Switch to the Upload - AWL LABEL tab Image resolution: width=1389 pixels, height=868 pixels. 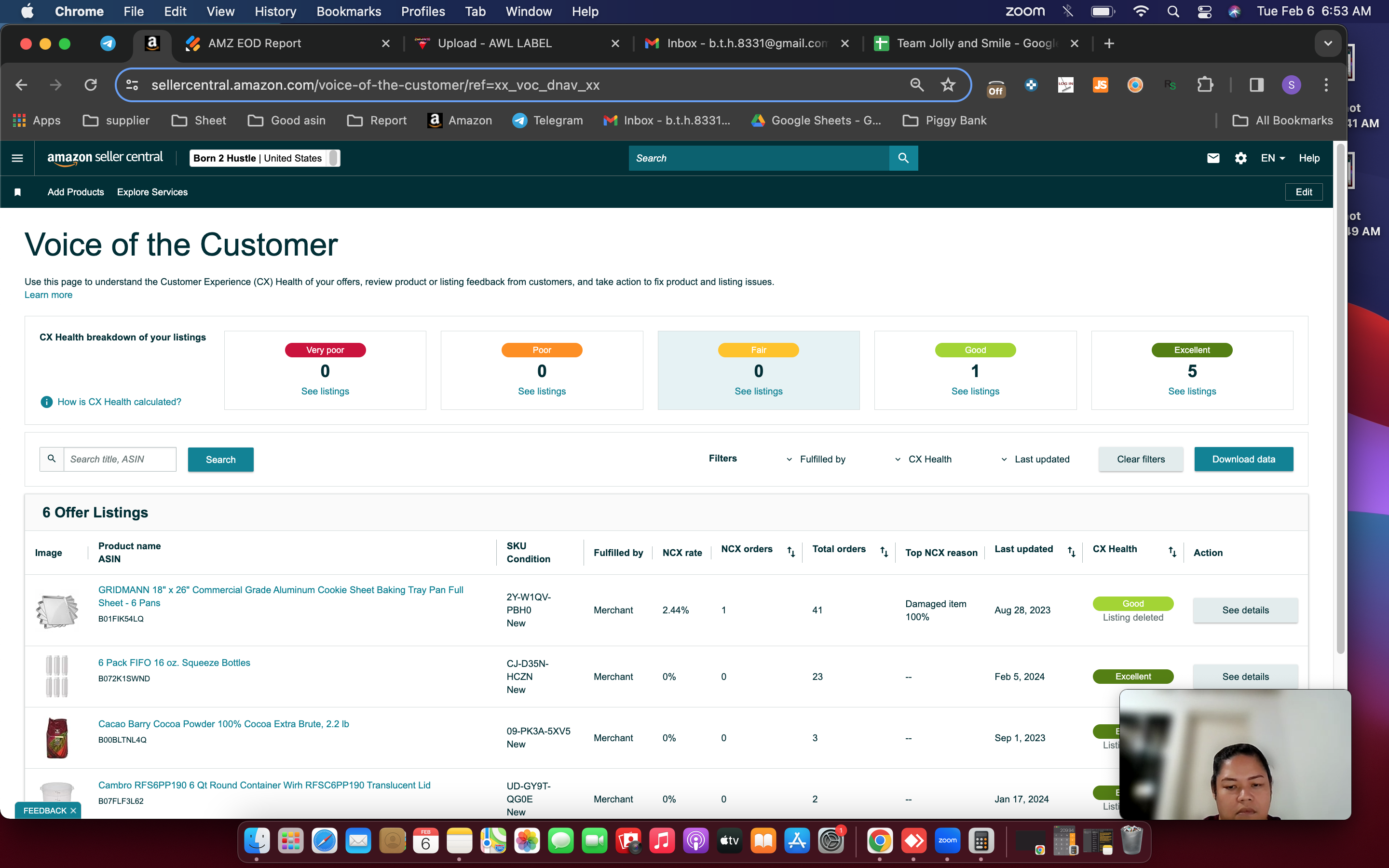click(x=516, y=43)
